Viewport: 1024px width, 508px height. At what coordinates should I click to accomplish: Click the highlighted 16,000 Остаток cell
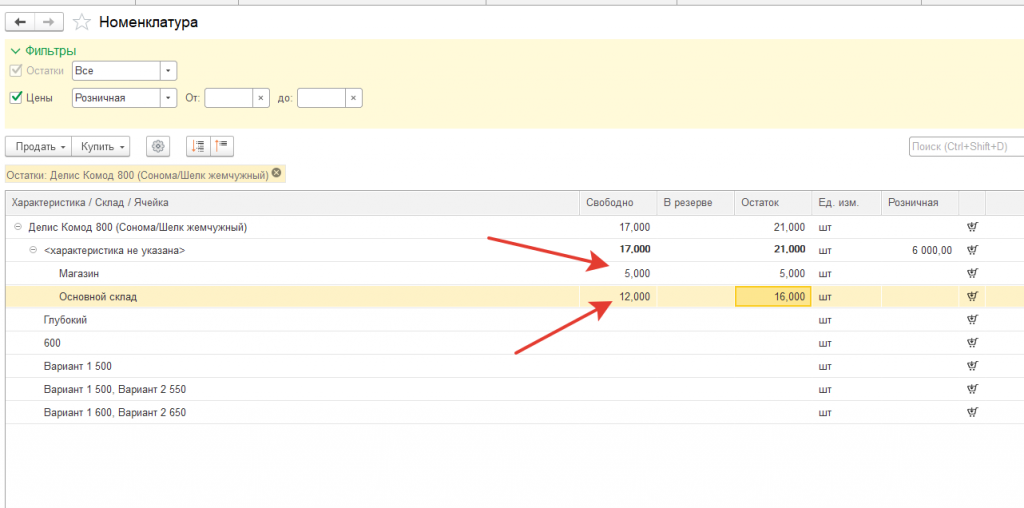coord(773,296)
